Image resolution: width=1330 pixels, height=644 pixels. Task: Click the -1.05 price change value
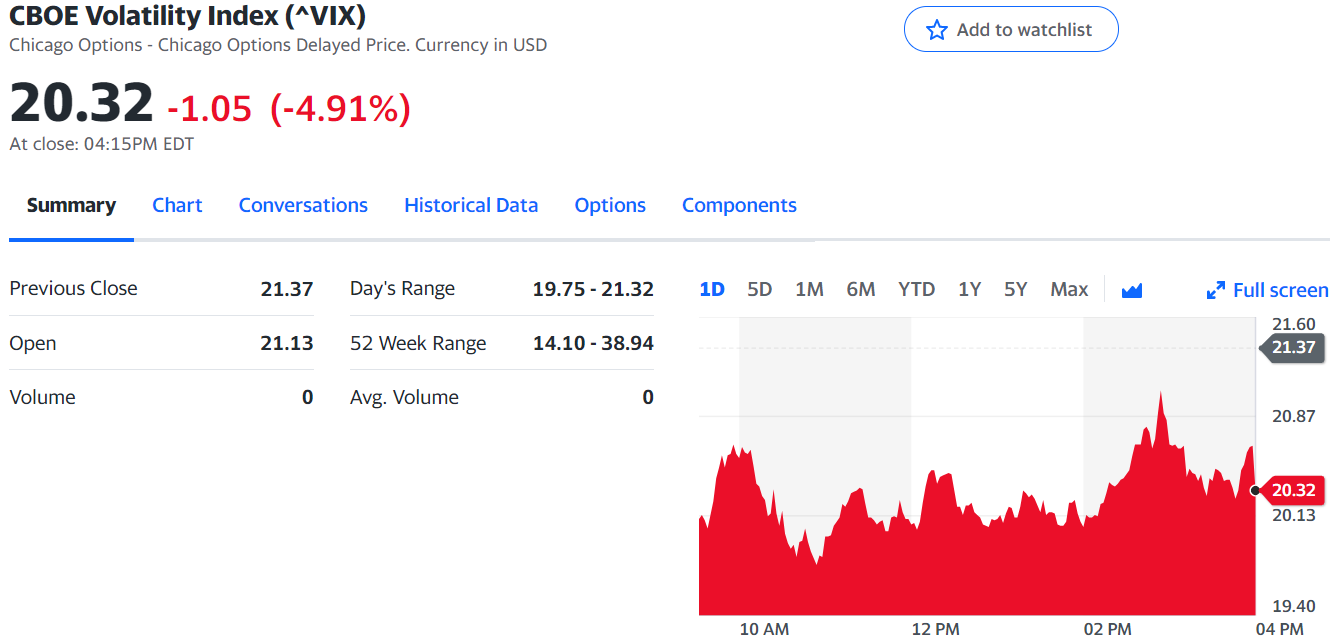tap(209, 108)
